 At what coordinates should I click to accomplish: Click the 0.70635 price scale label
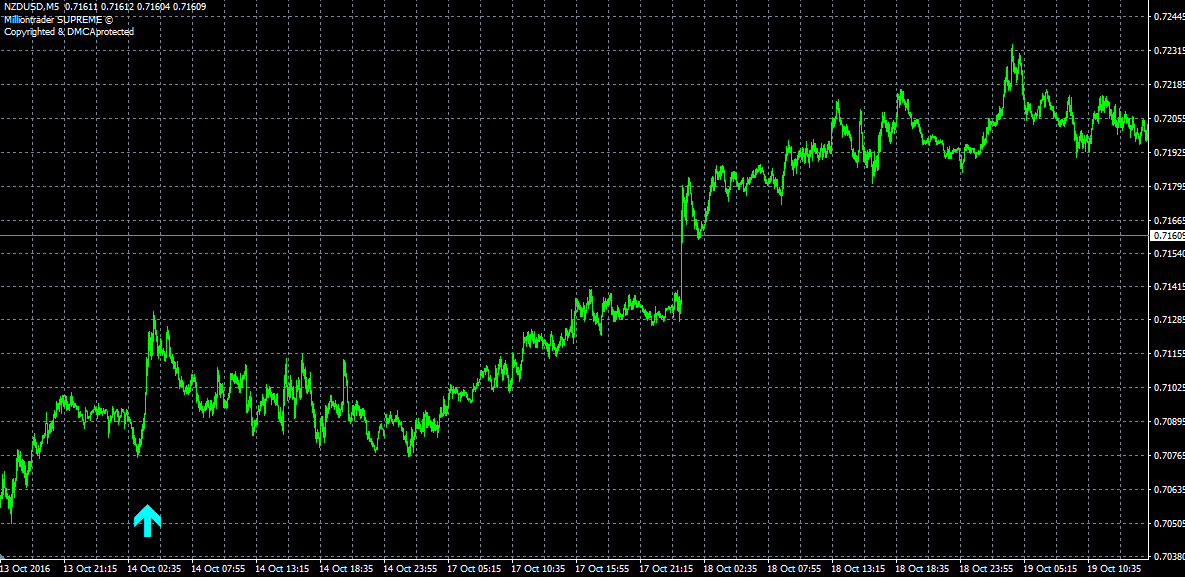pyautogui.click(x=1170, y=489)
